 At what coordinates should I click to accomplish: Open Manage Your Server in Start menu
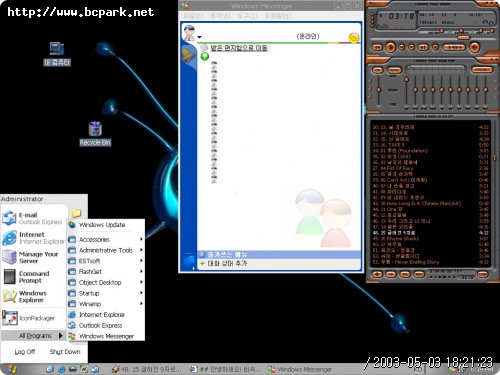coord(33,257)
